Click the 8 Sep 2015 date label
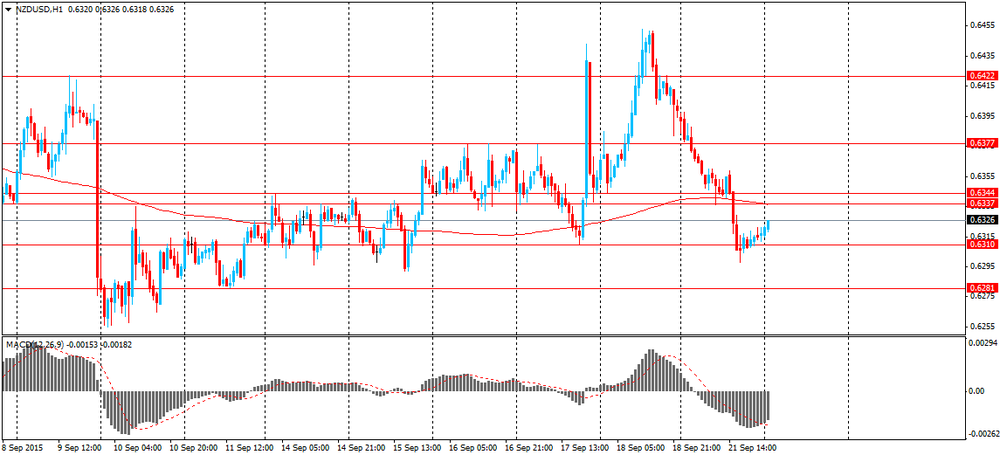Screen dimensions: 1000x455 coord(23,448)
